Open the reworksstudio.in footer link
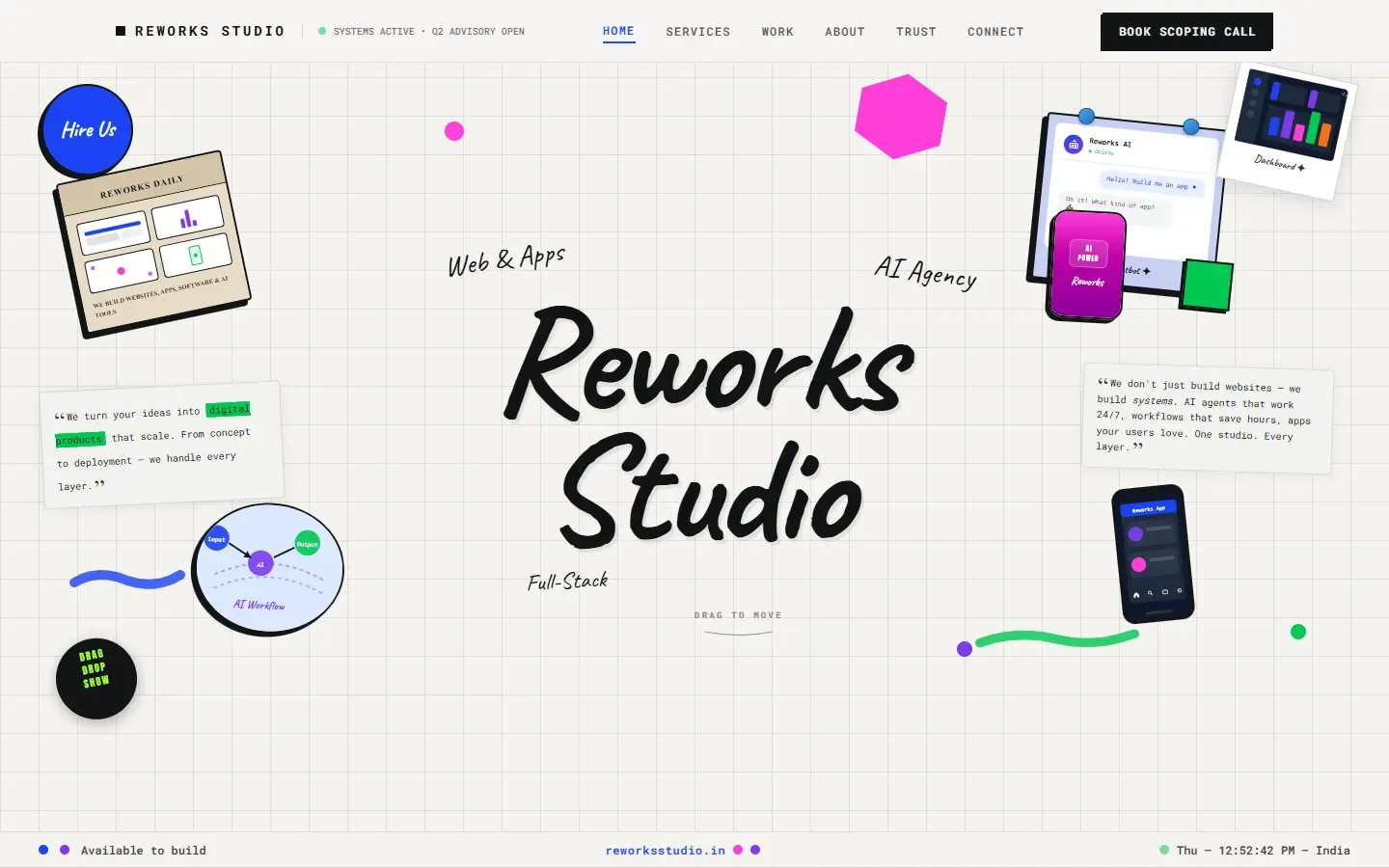Screen dimensions: 1389x868 point(666,851)
